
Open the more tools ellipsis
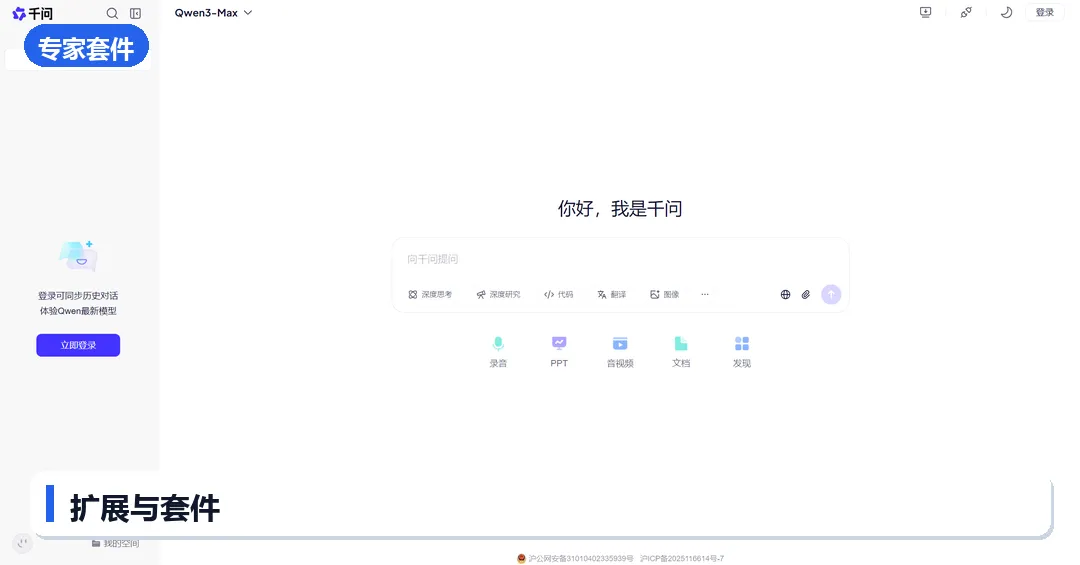(x=705, y=294)
